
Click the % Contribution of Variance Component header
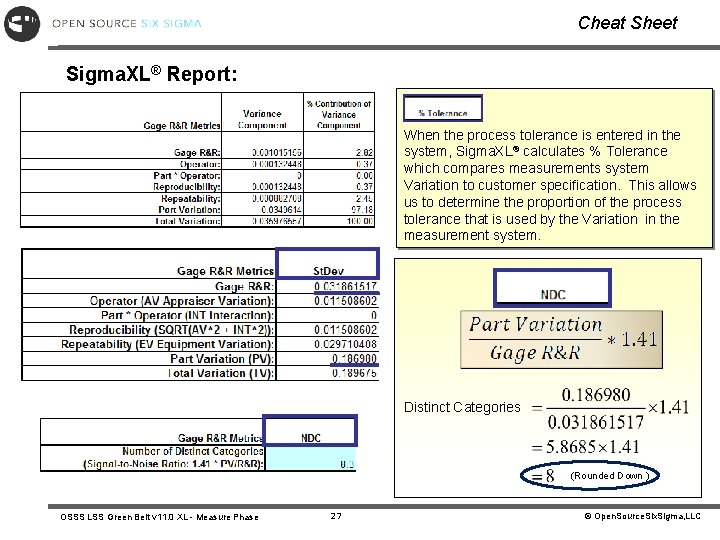[339, 114]
